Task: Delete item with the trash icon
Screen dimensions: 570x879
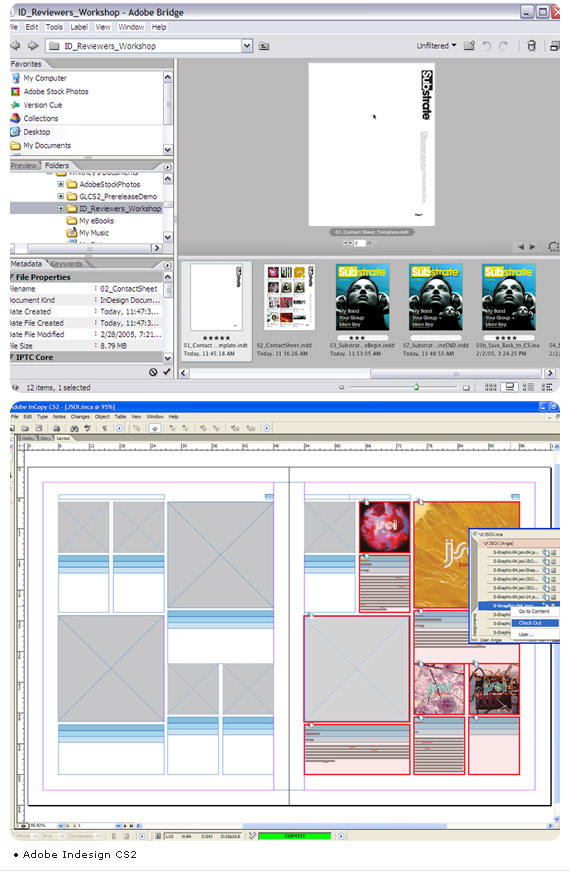Action: coord(531,45)
